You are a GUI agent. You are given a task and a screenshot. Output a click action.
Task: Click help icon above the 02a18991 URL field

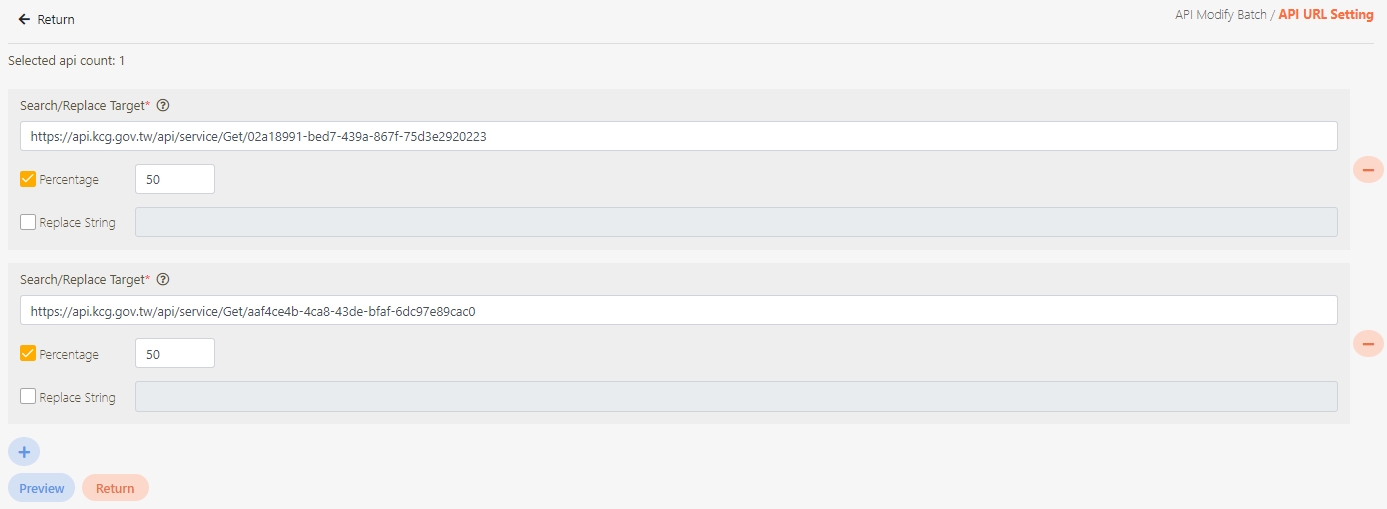point(163,105)
